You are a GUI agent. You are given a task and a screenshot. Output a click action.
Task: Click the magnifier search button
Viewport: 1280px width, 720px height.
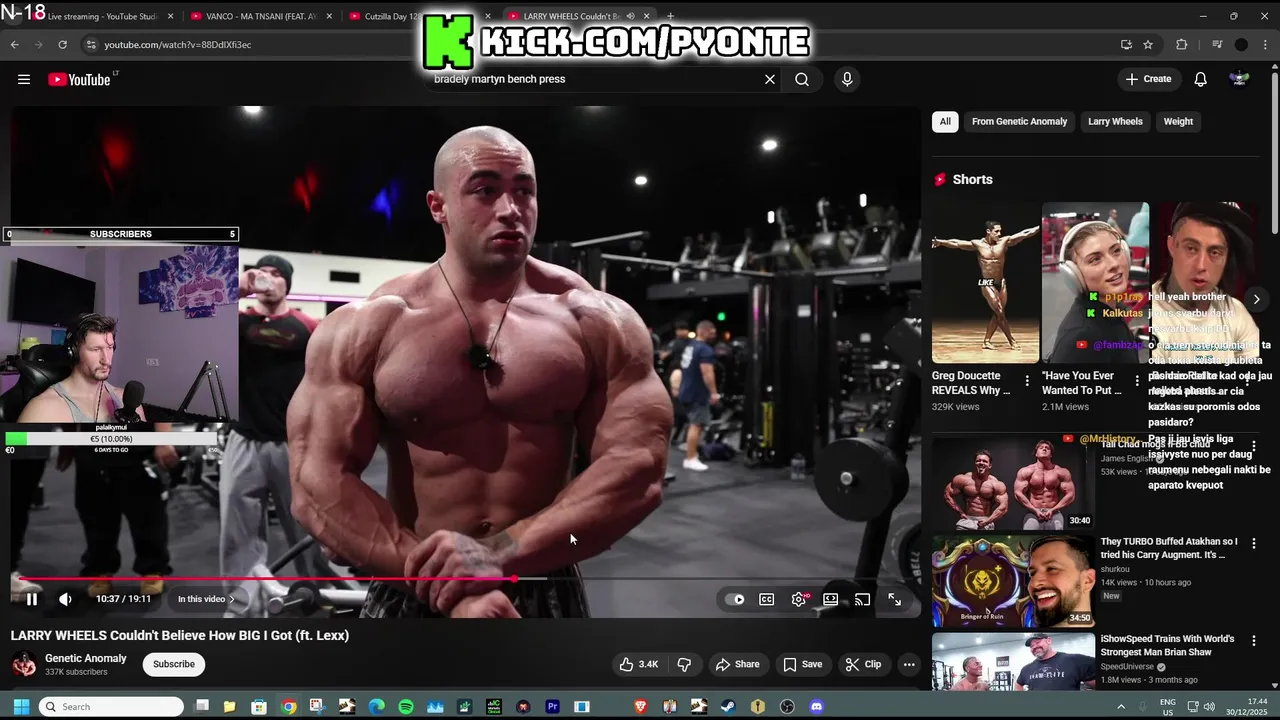[x=802, y=79]
